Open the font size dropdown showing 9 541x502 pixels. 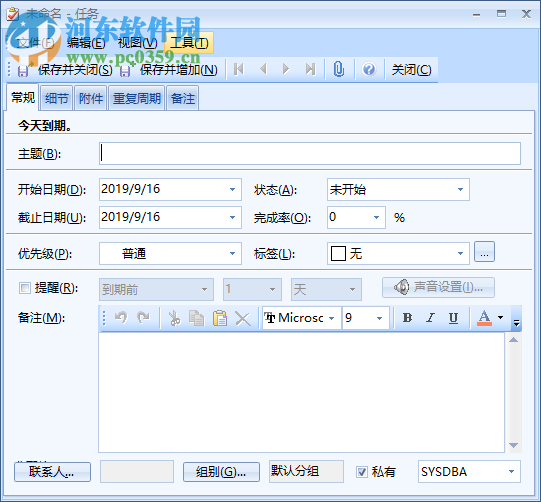379,318
